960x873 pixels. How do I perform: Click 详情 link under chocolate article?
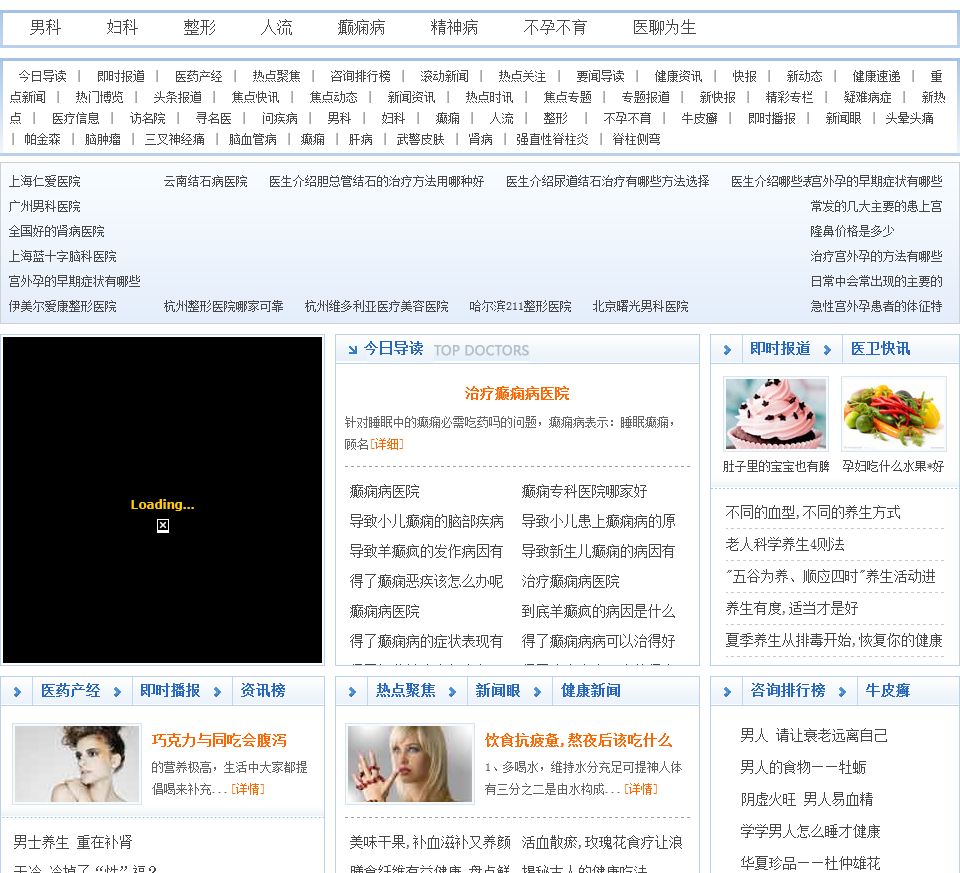(x=248, y=789)
